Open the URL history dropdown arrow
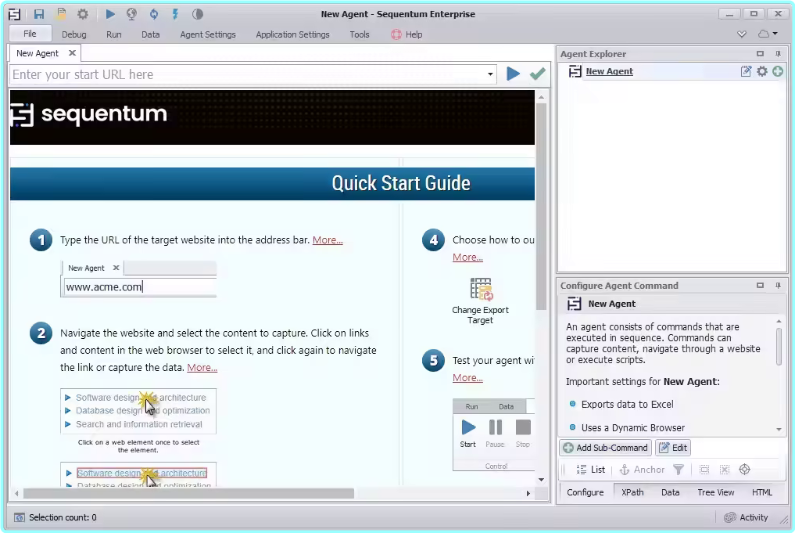 pos(490,75)
